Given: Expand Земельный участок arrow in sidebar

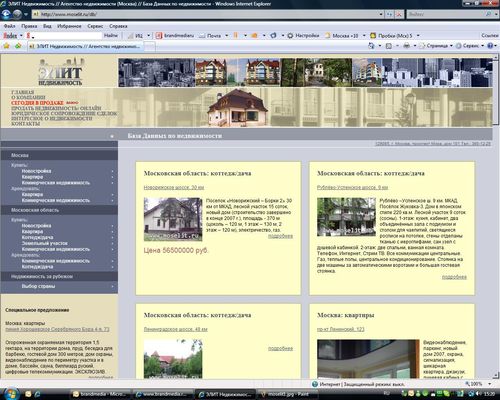Looking at the screenshot, I should pos(112,243).
